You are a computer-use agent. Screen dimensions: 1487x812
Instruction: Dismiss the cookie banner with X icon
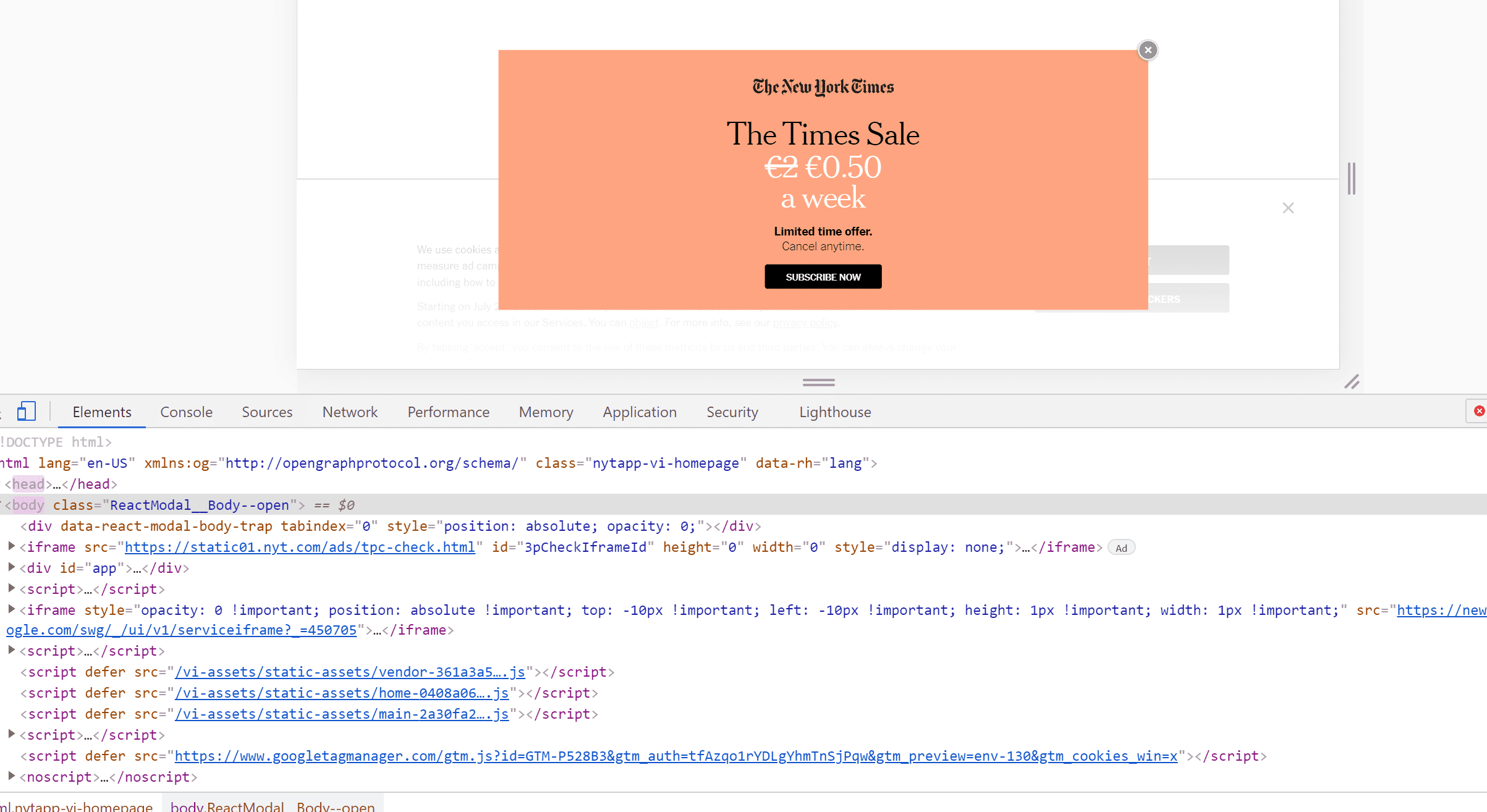tap(1288, 208)
